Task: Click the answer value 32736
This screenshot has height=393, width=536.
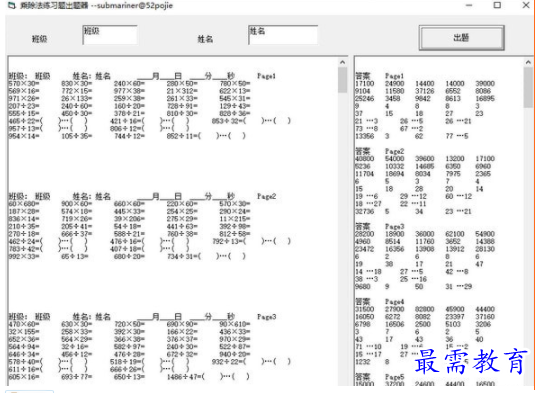Action: (x=364, y=211)
